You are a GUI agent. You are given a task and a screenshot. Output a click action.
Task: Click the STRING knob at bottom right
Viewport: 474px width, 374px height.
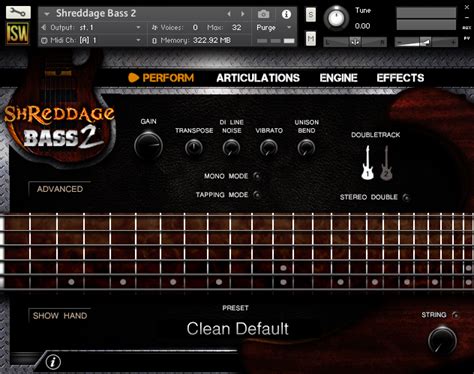(x=442, y=340)
